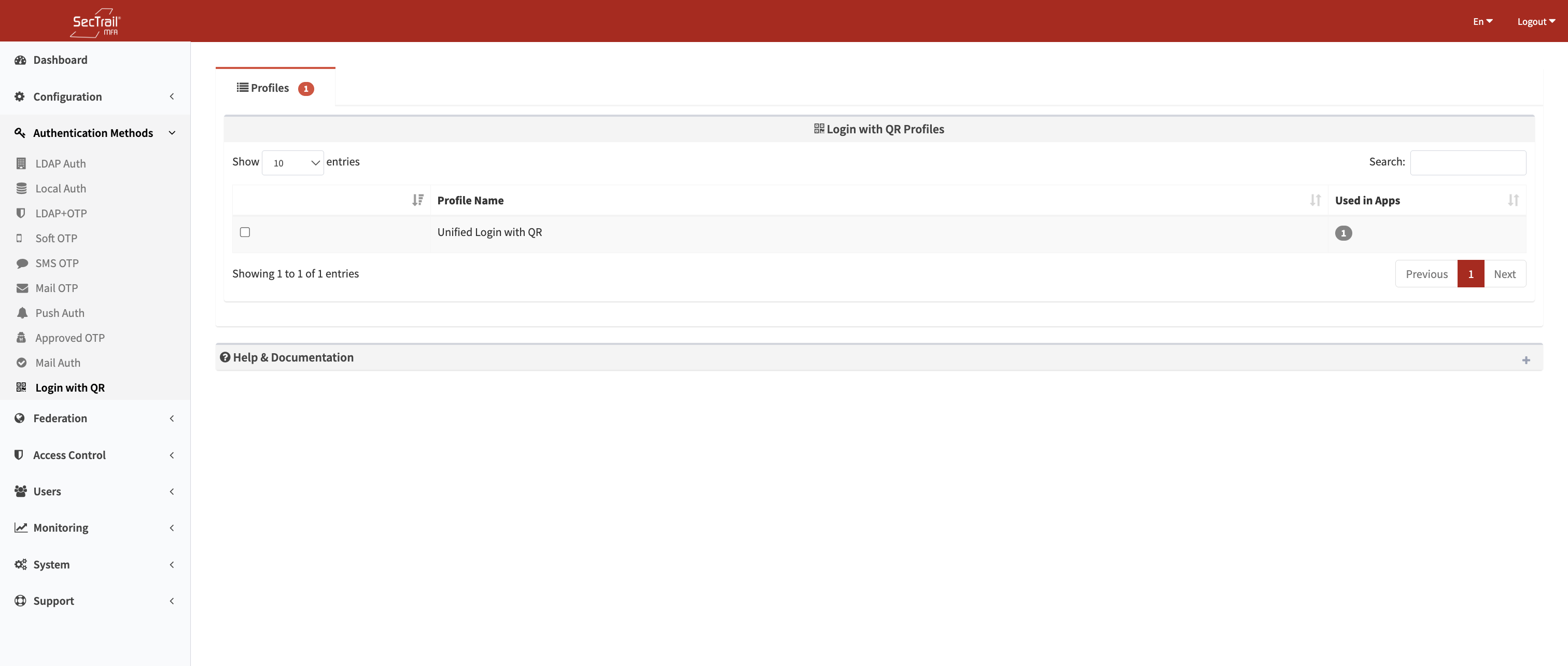Check the Unified Login with QR checkbox

pyautogui.click(x=245, y=232)
